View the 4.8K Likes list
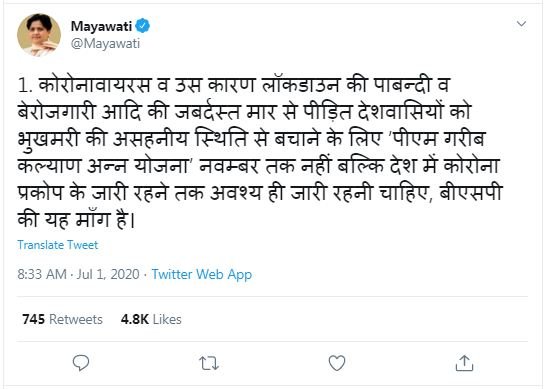This screenshot has height=389, width=544. [151, 319]
